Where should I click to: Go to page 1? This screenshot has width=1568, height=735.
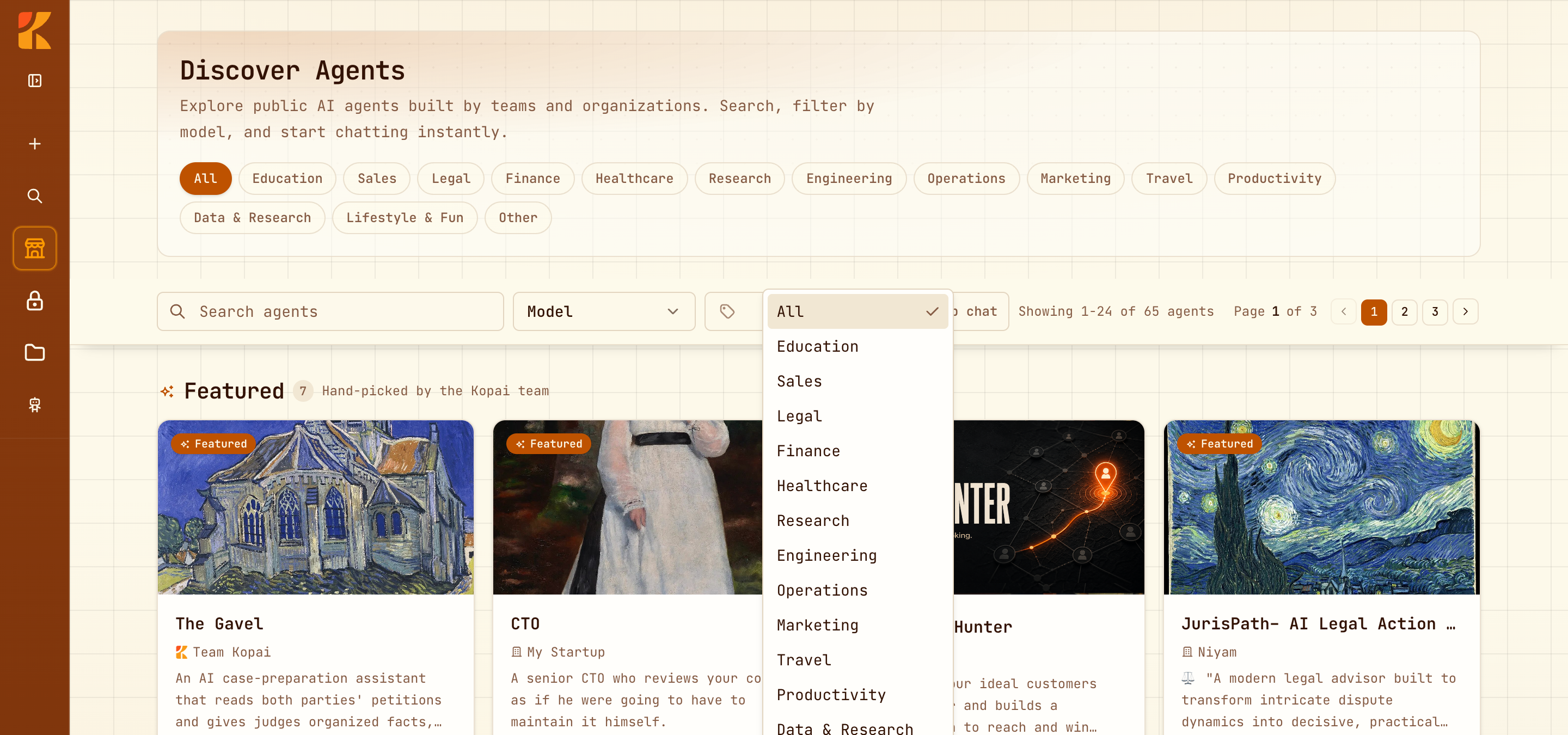click(x=1374, y=311)
